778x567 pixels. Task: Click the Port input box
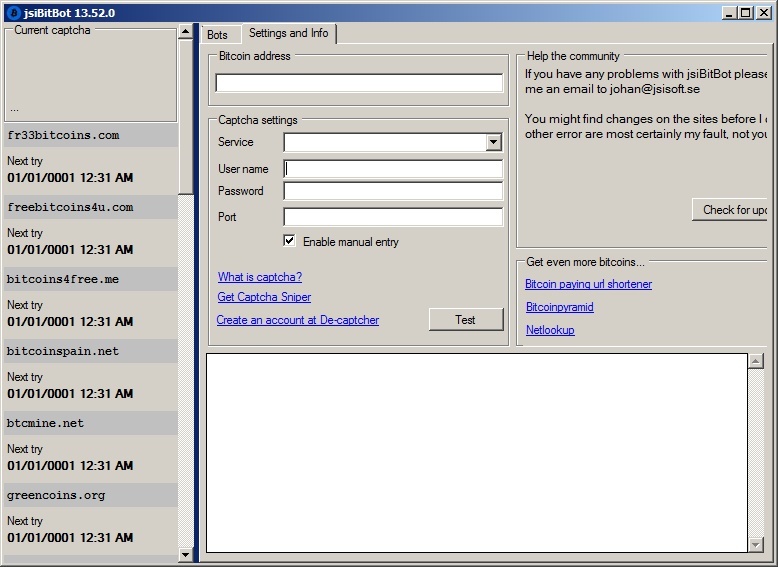(x=393, y=217)
